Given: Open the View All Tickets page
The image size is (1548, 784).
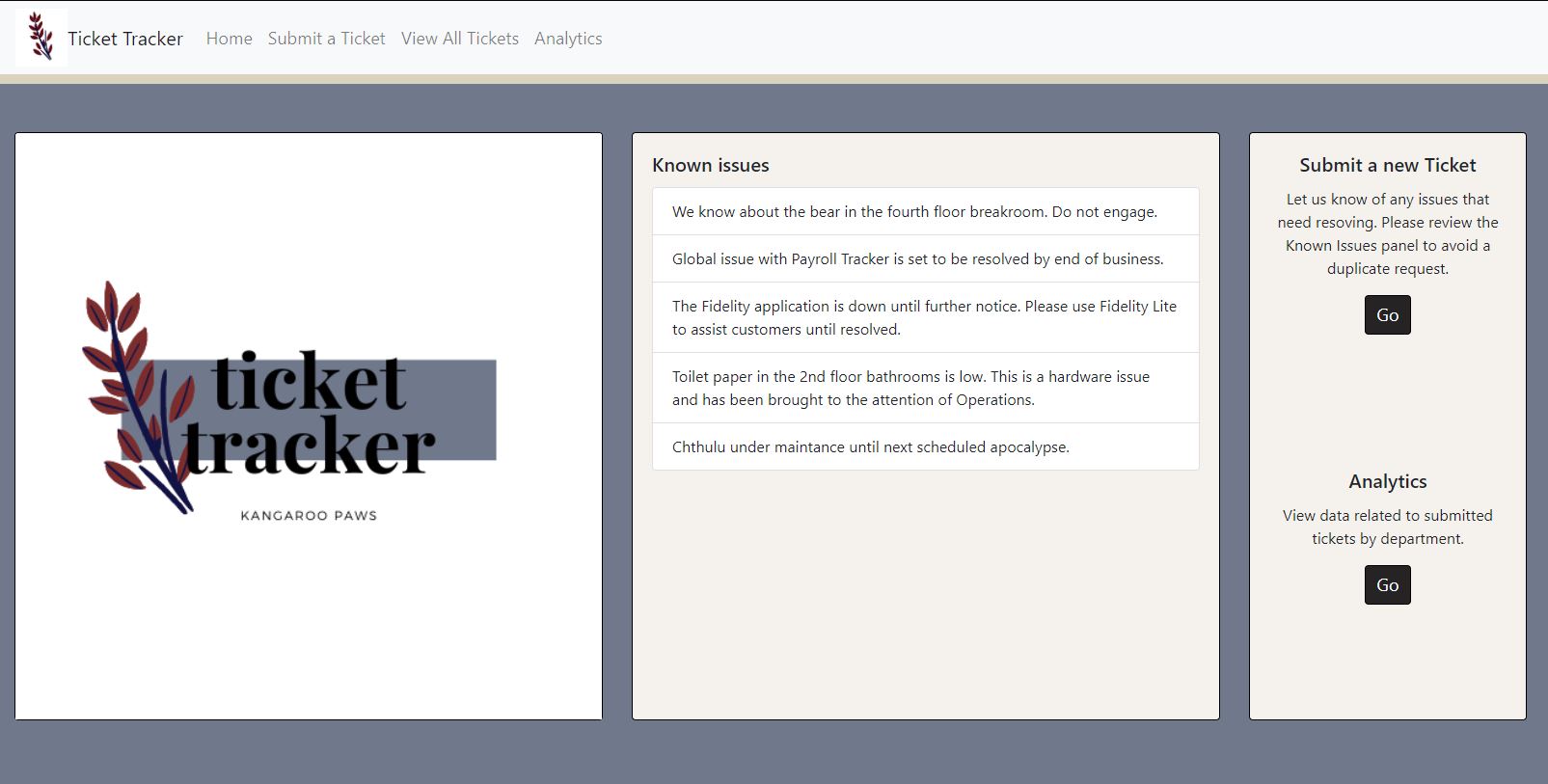Looking at the screenshot, I should [x=459, y=39].
